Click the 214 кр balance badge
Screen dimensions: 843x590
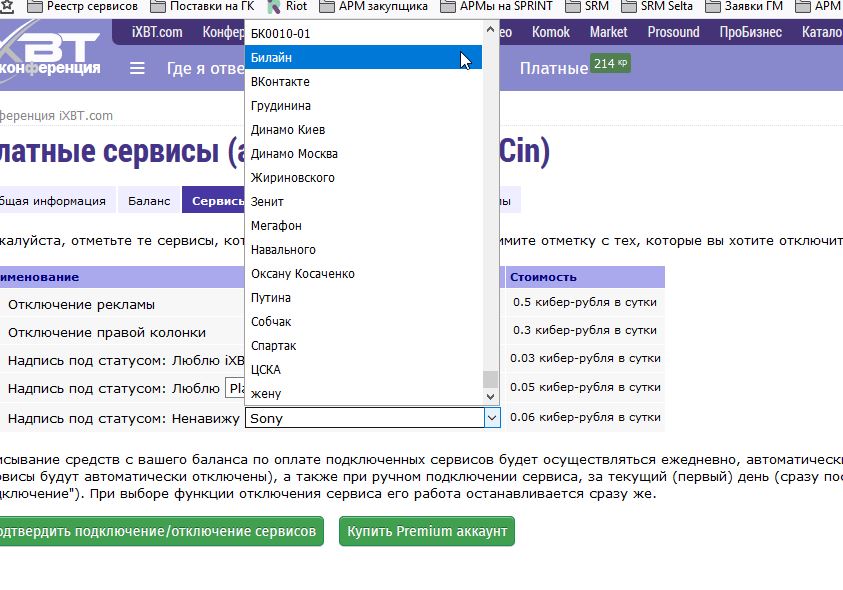[x=610, y=63]
